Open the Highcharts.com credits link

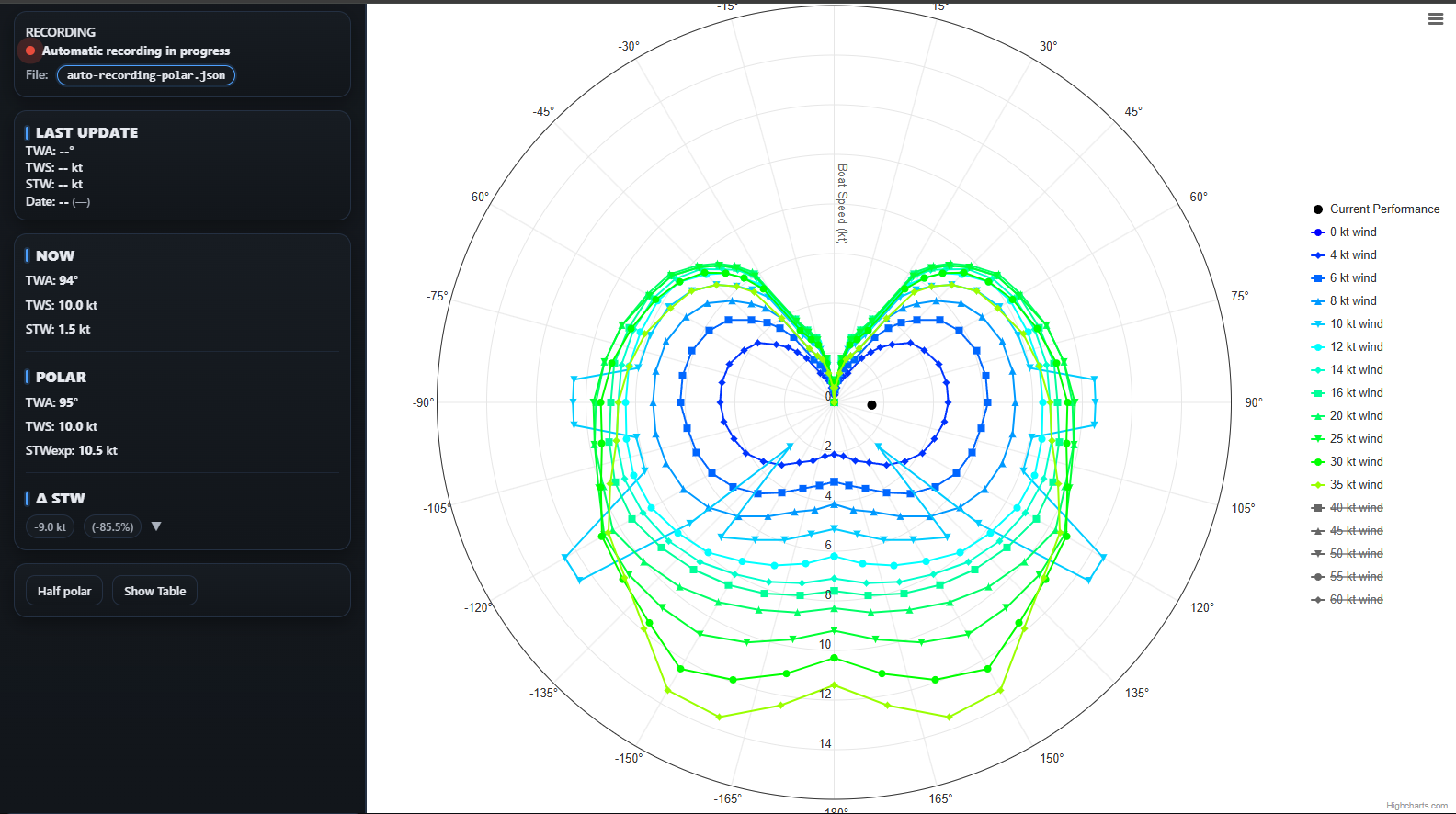coord(1416,806)
